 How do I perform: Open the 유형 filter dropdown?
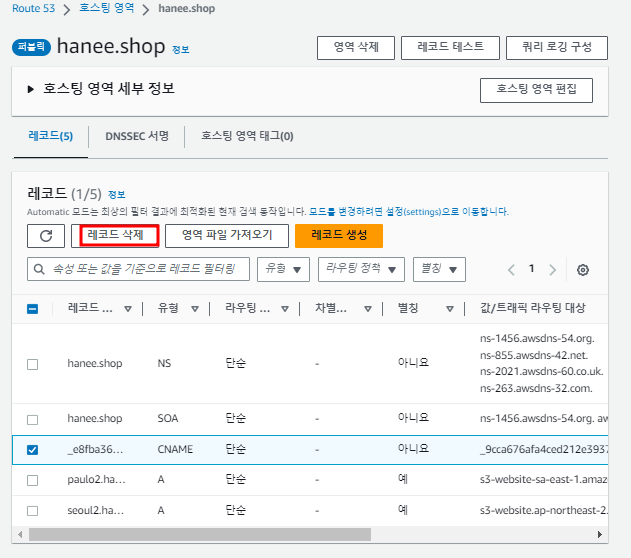click(x=283, y=269)
